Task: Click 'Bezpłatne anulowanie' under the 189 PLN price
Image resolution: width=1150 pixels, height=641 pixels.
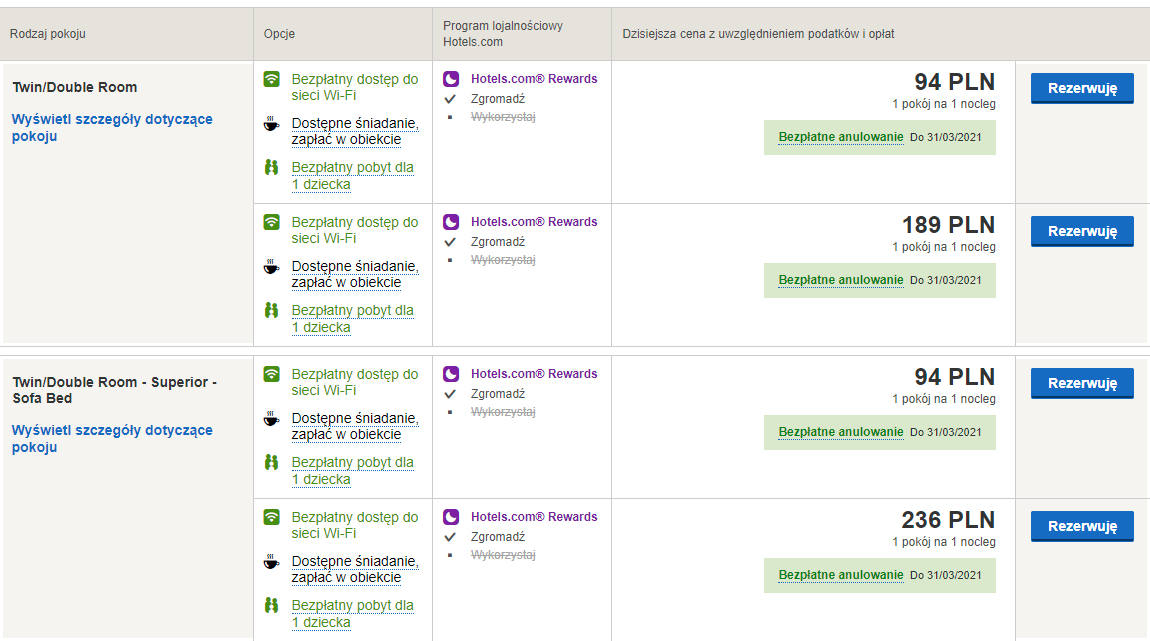Action: 840,280
